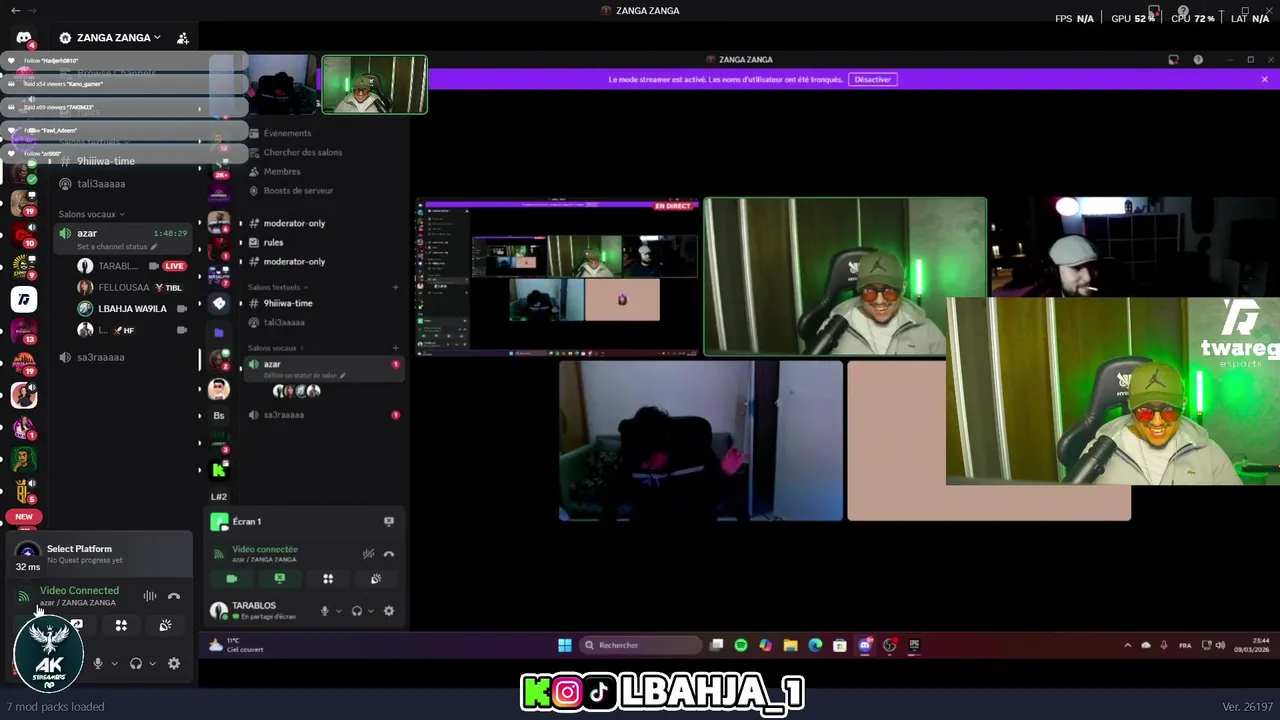Click the invite people icon beside ZANGA ZANGA

point(183,38)
